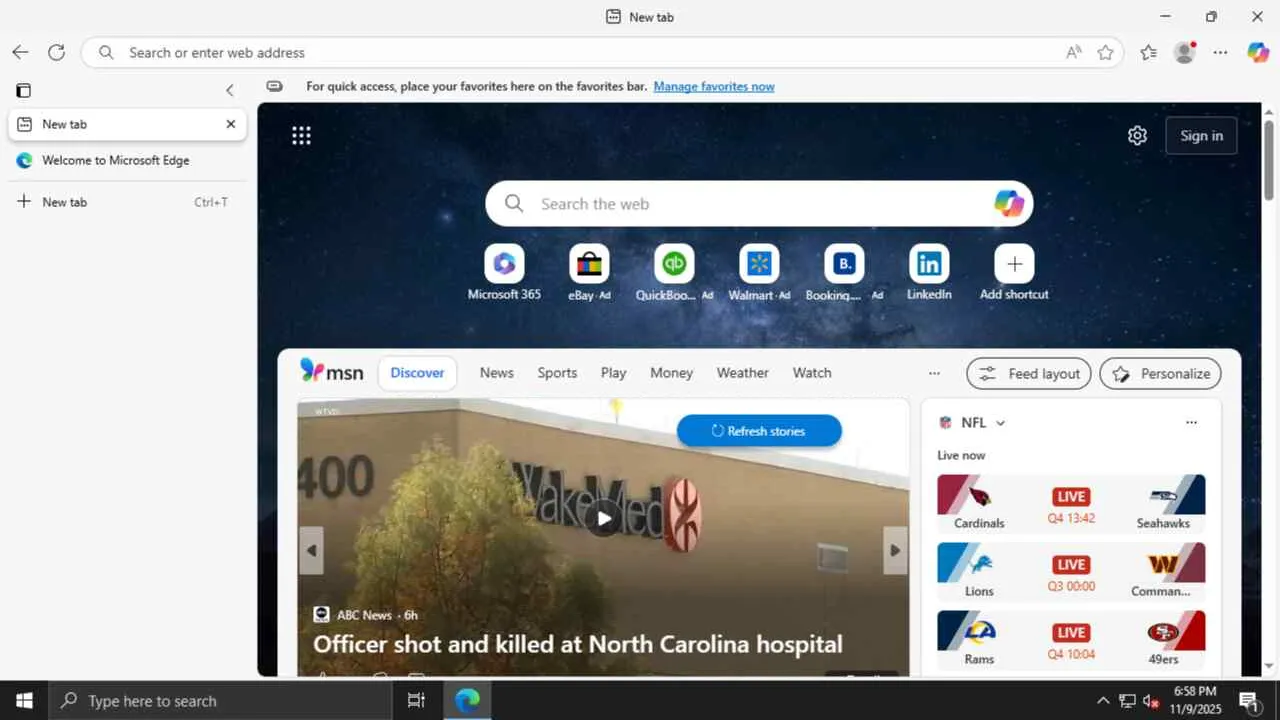Switch to the Money tab

coord(671,373)
